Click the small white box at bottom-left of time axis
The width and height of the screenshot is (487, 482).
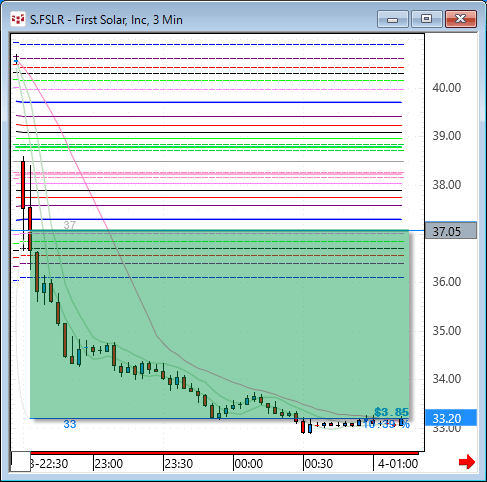pyautogui.click(x=21, y=462)
